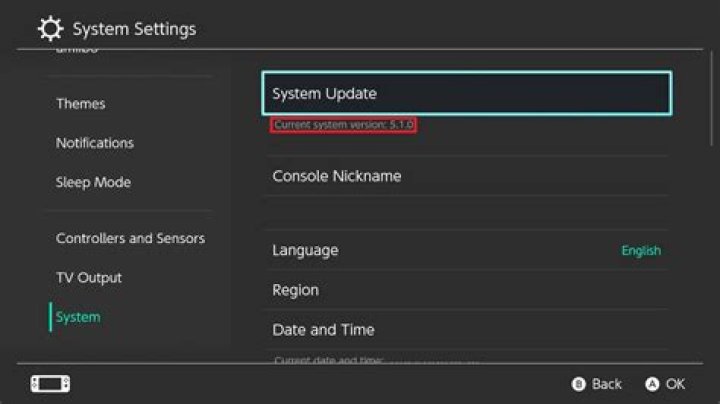Change the English language value
This screenshot has height=404, width=720.
[x=641, y=251]
